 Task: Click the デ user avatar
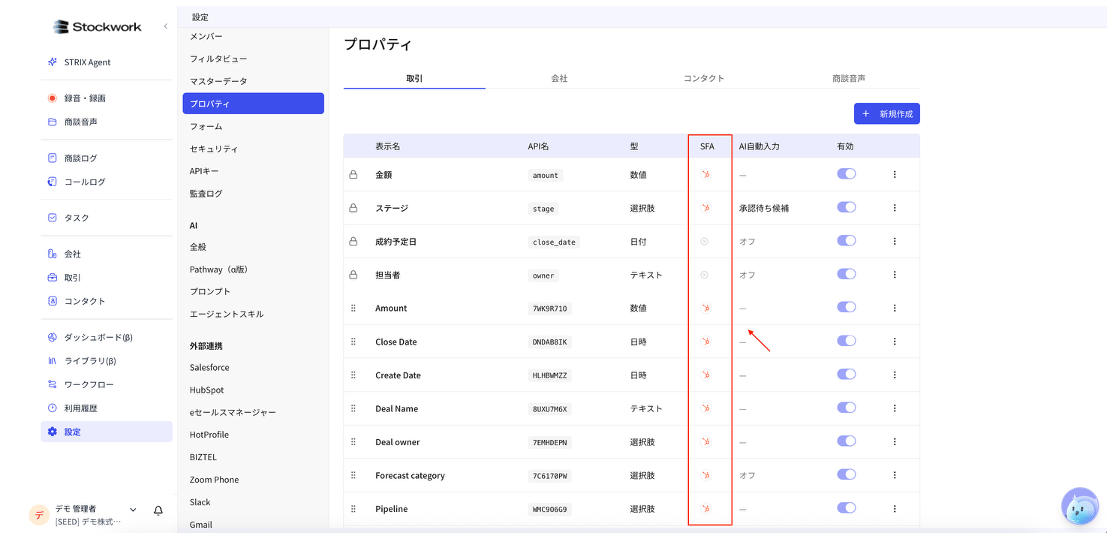pyautogui.click(x=39, y=515)
